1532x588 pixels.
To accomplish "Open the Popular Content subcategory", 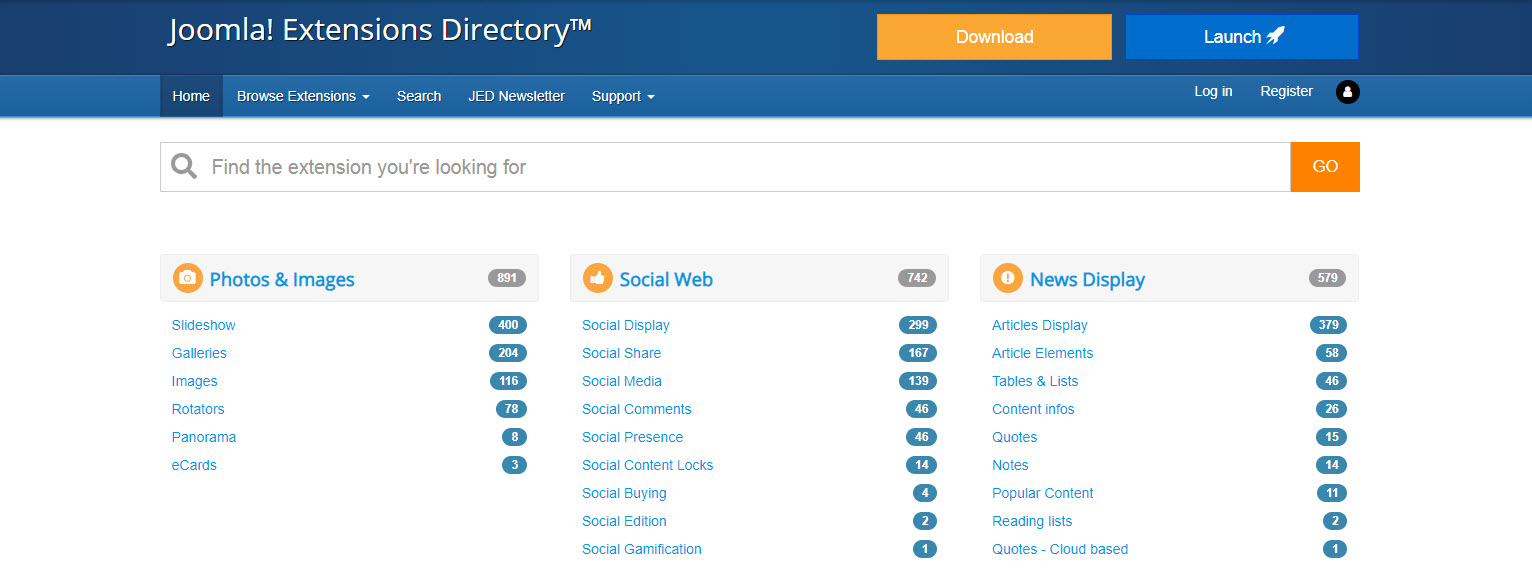I will tap(1043, 493).
